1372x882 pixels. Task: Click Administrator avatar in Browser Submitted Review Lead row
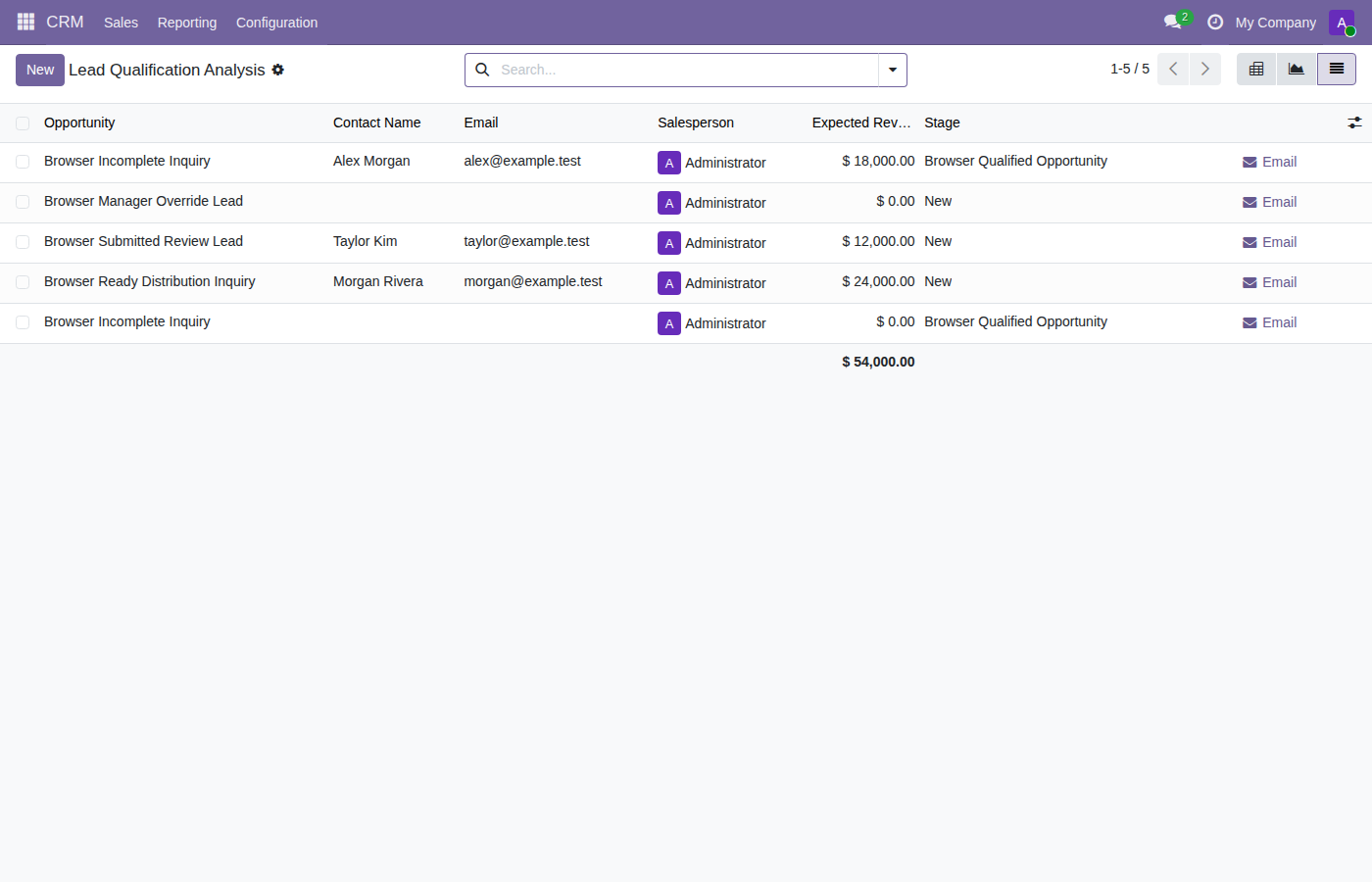pos(669,243)
